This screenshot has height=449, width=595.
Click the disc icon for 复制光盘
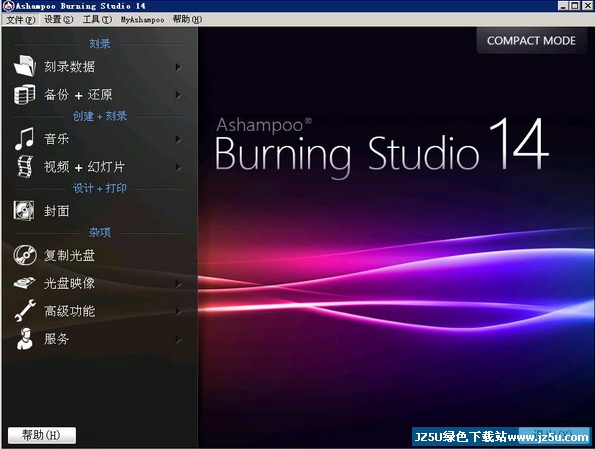tap(25, 255)
